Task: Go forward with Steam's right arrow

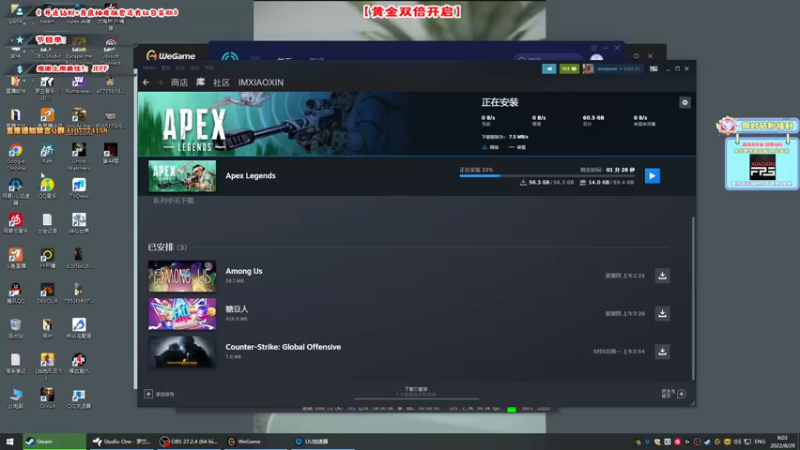Action: (160, 82)
